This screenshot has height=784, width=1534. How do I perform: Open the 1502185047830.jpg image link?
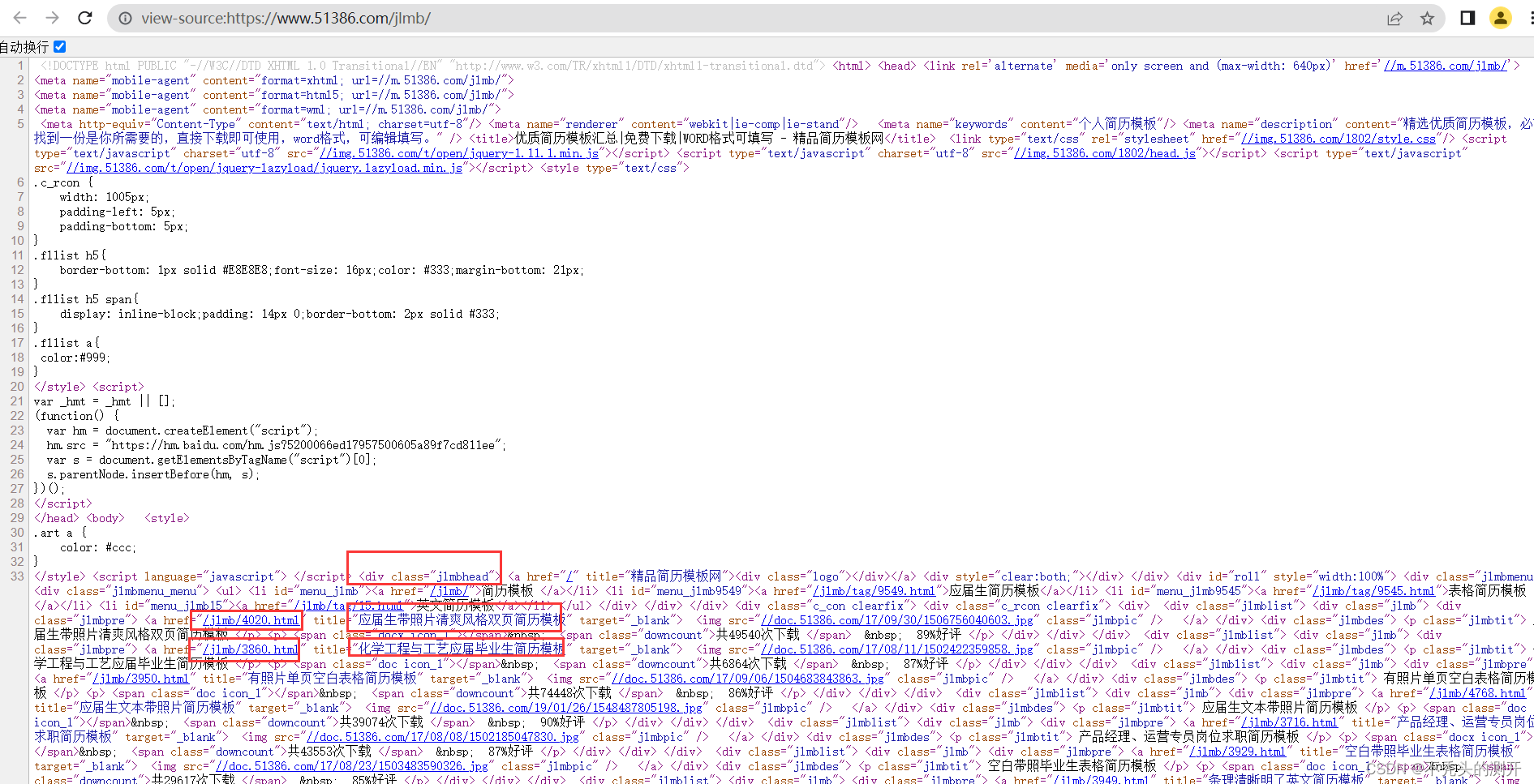point(443,737)
